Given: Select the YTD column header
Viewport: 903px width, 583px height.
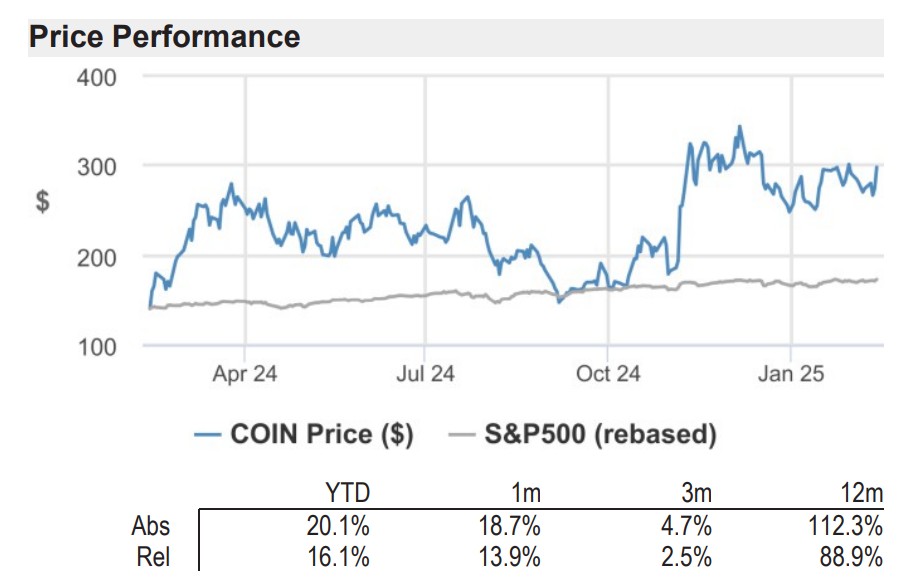Looking at the screenshot, I should tap(347, 493).
